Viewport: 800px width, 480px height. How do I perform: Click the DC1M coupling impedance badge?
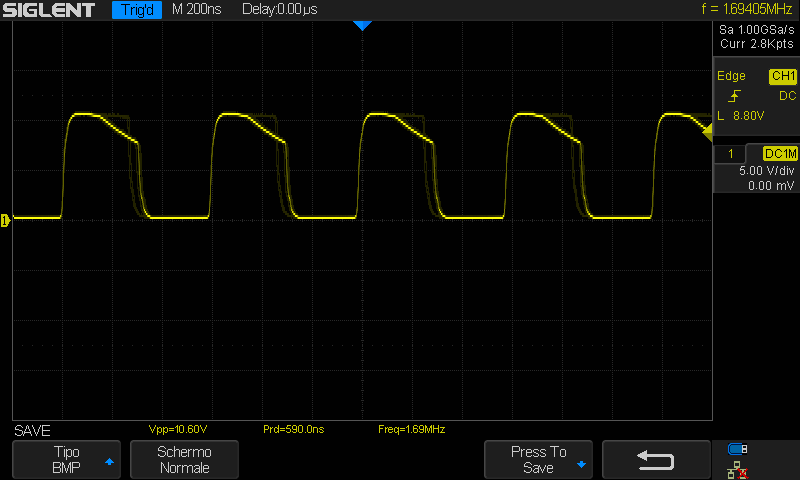(780, 154)
